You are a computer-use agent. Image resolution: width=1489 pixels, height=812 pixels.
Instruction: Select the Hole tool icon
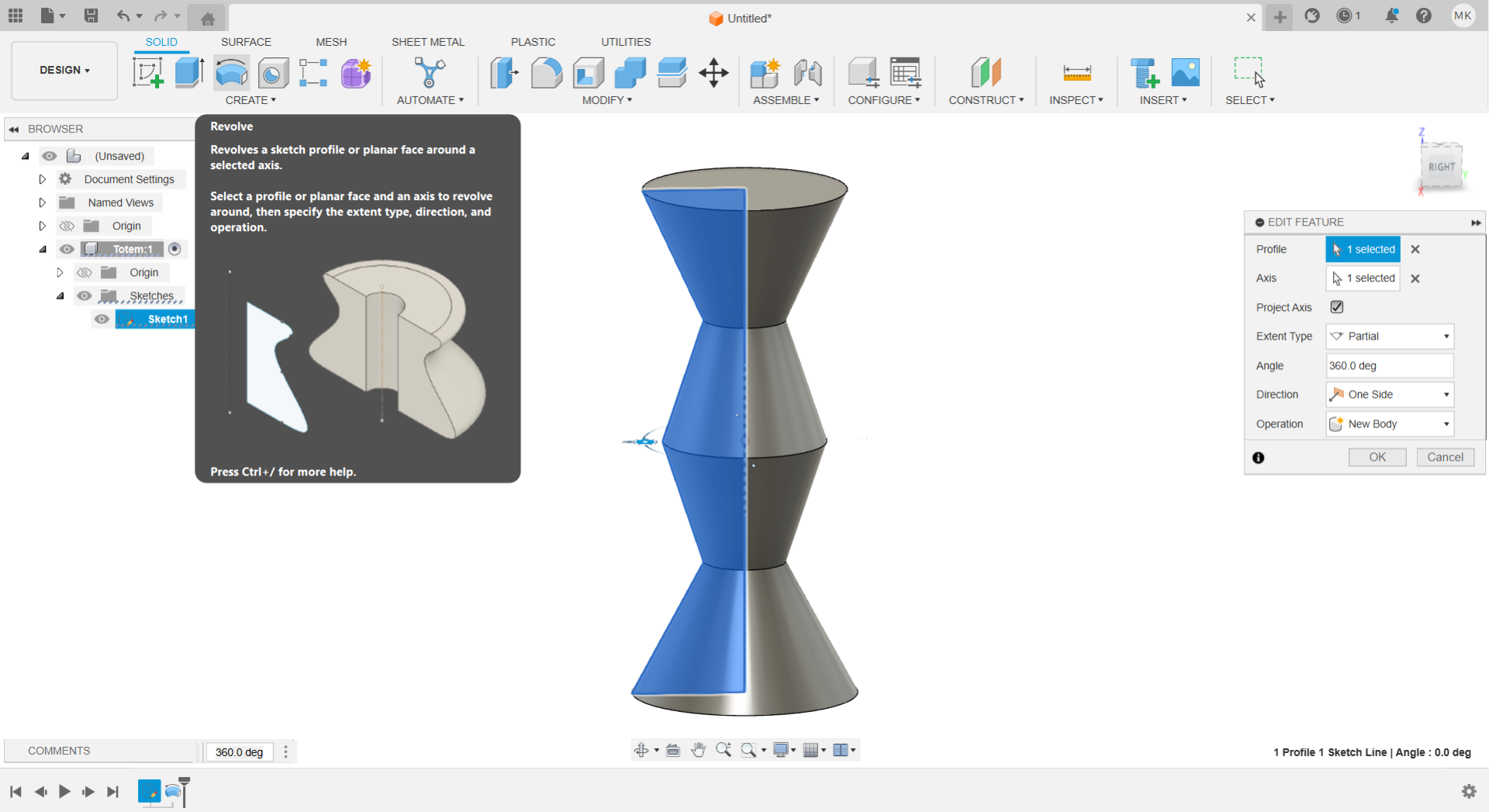[x=273, y=74]
